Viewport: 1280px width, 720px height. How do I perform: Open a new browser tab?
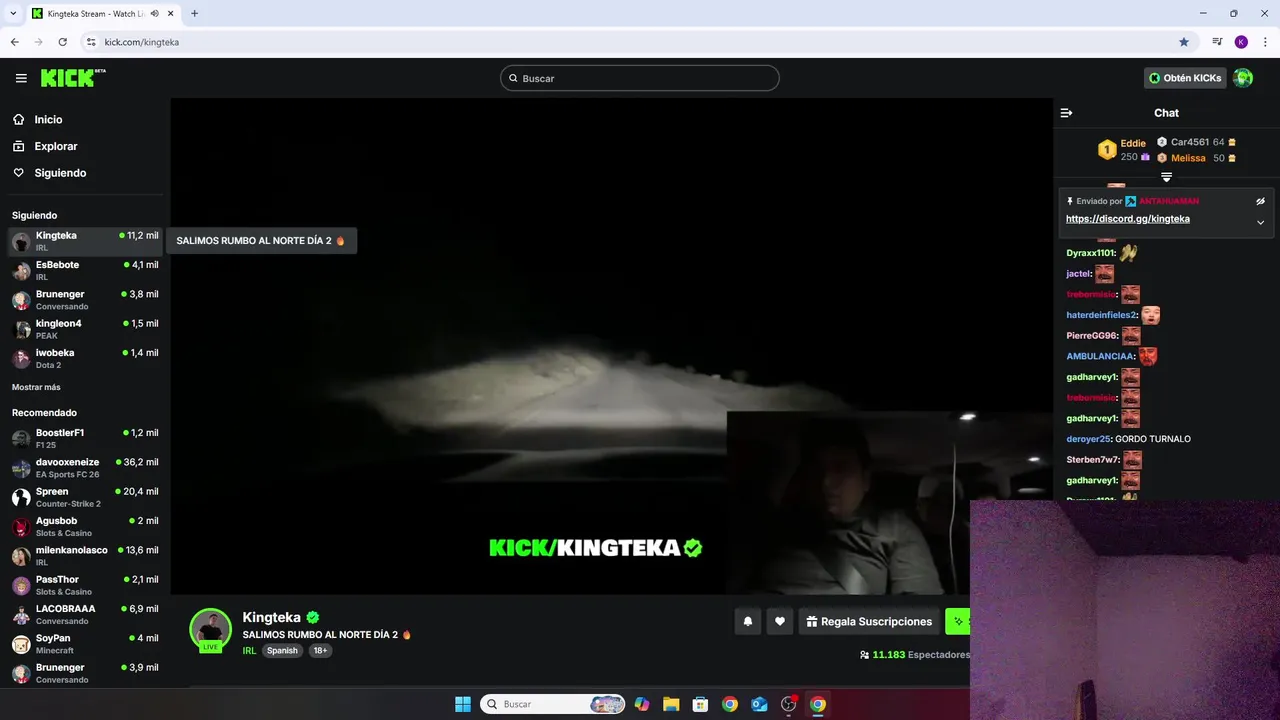coord(194,13)
